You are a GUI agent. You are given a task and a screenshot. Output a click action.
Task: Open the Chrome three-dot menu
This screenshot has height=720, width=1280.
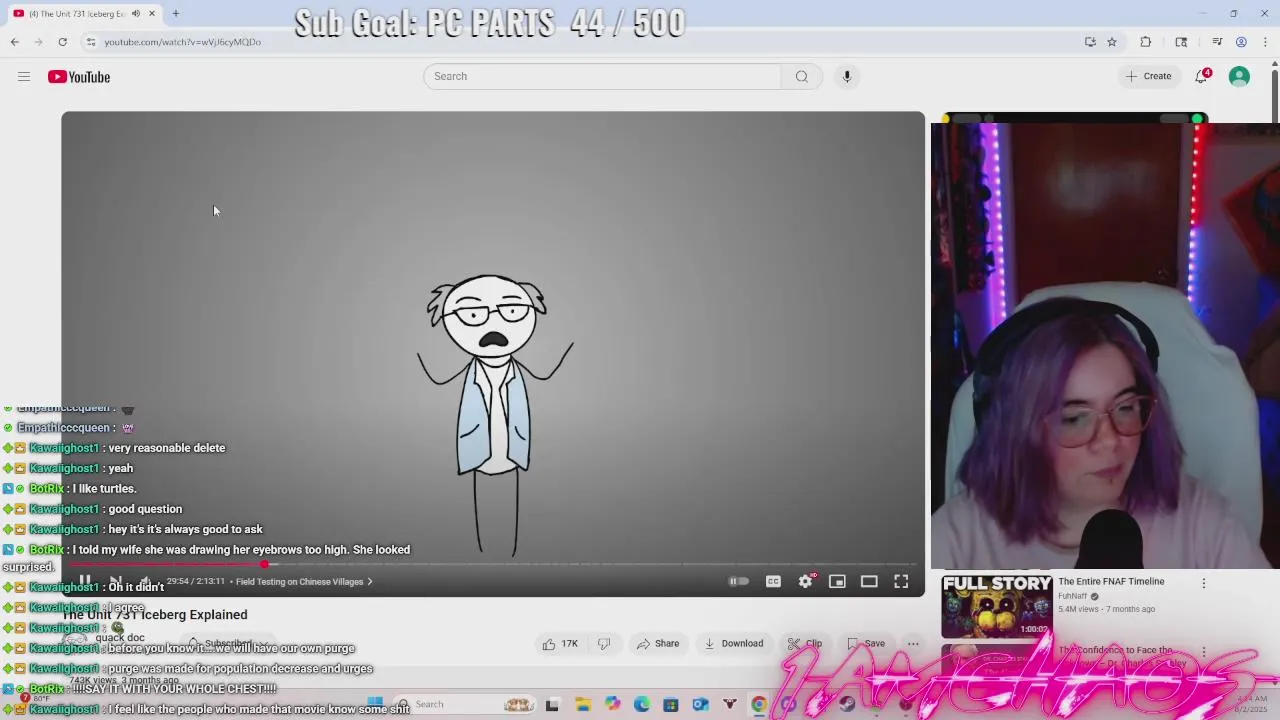pyautogui.click(x=1265, y=42)
